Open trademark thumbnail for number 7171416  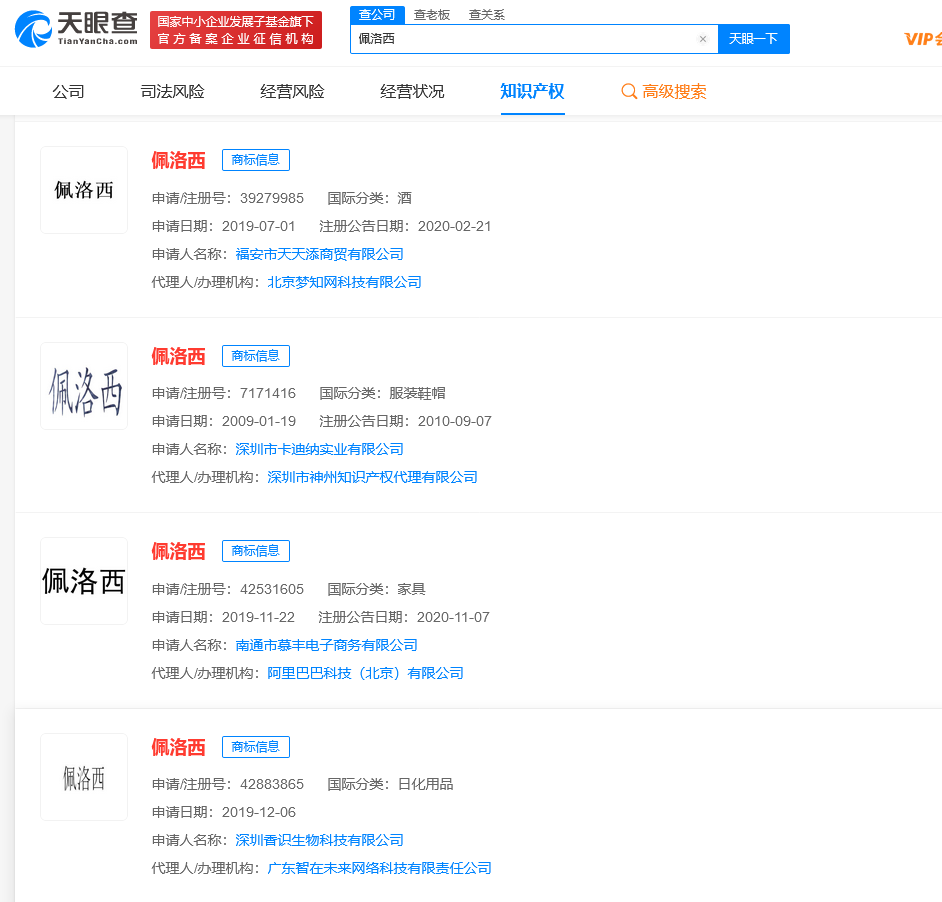[x=84, y=386]
